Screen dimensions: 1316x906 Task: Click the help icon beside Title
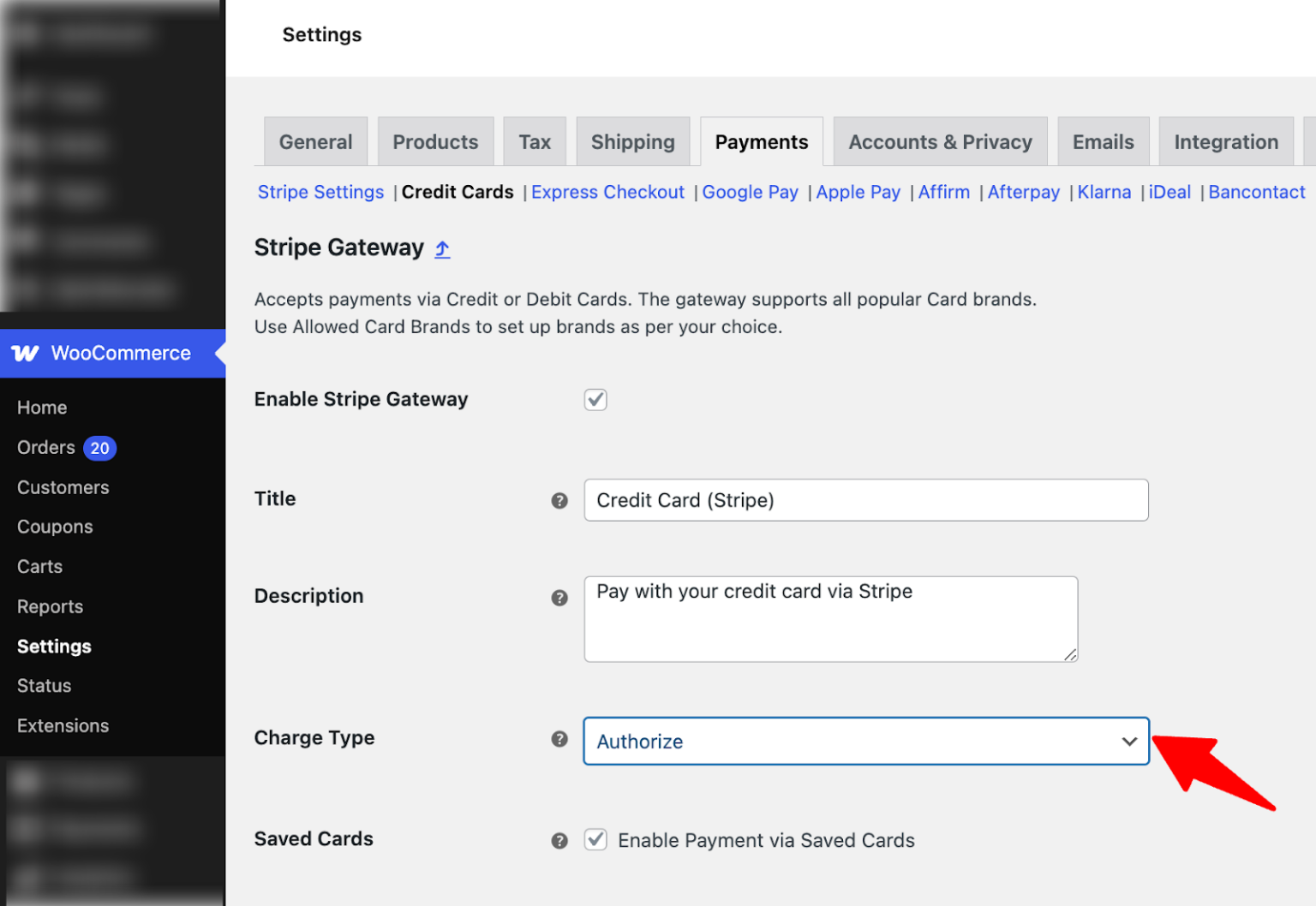559,500
